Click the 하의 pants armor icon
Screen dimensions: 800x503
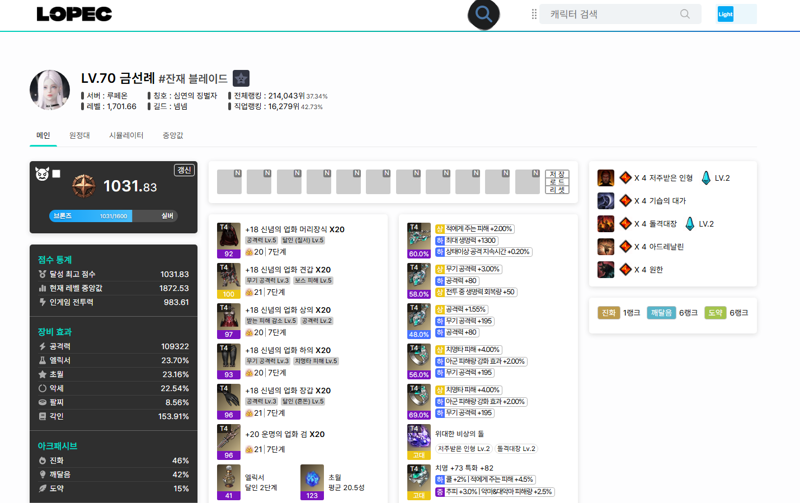(229, 361)
